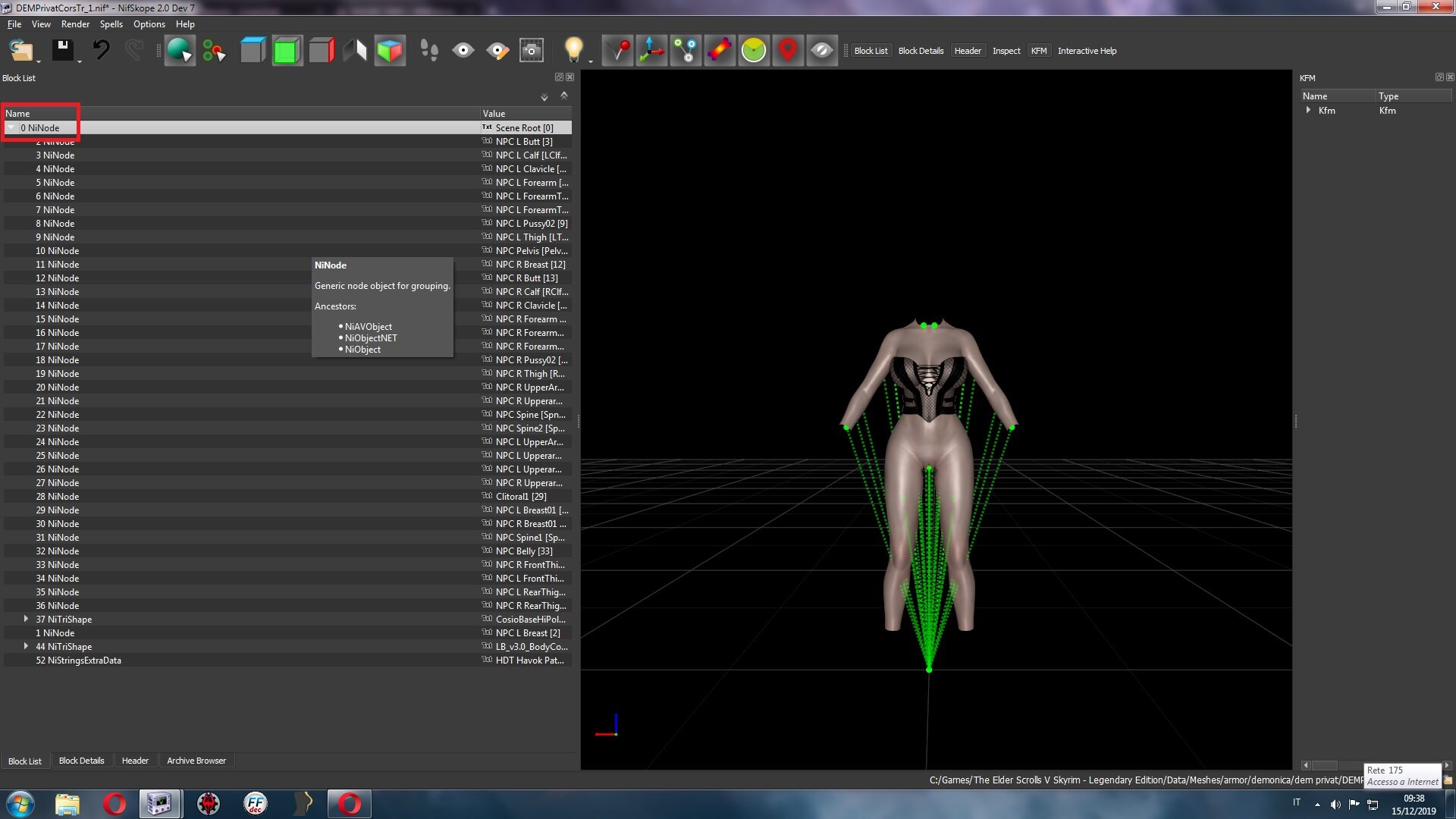Expand the Kfm entry in KFM panel
The image size is (1456, 819).
(1309, 111)
